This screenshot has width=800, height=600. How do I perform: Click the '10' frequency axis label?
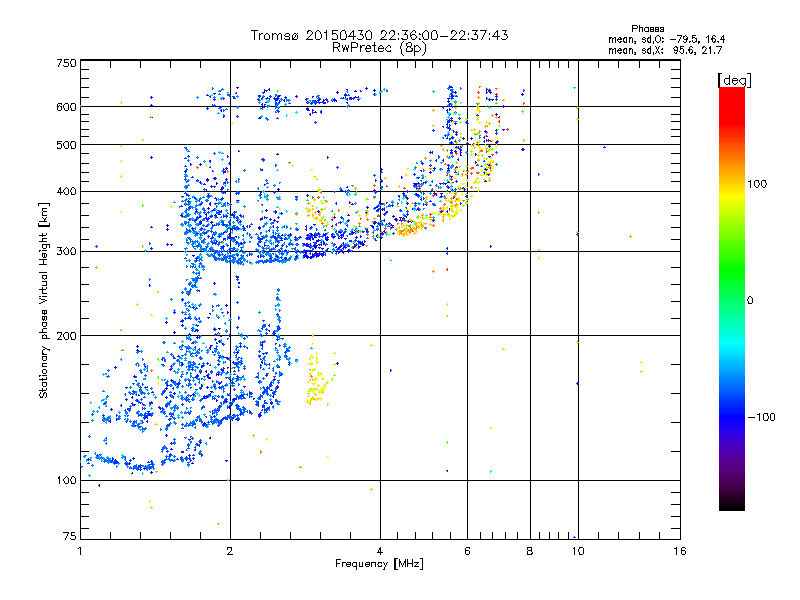click(578, 551)
